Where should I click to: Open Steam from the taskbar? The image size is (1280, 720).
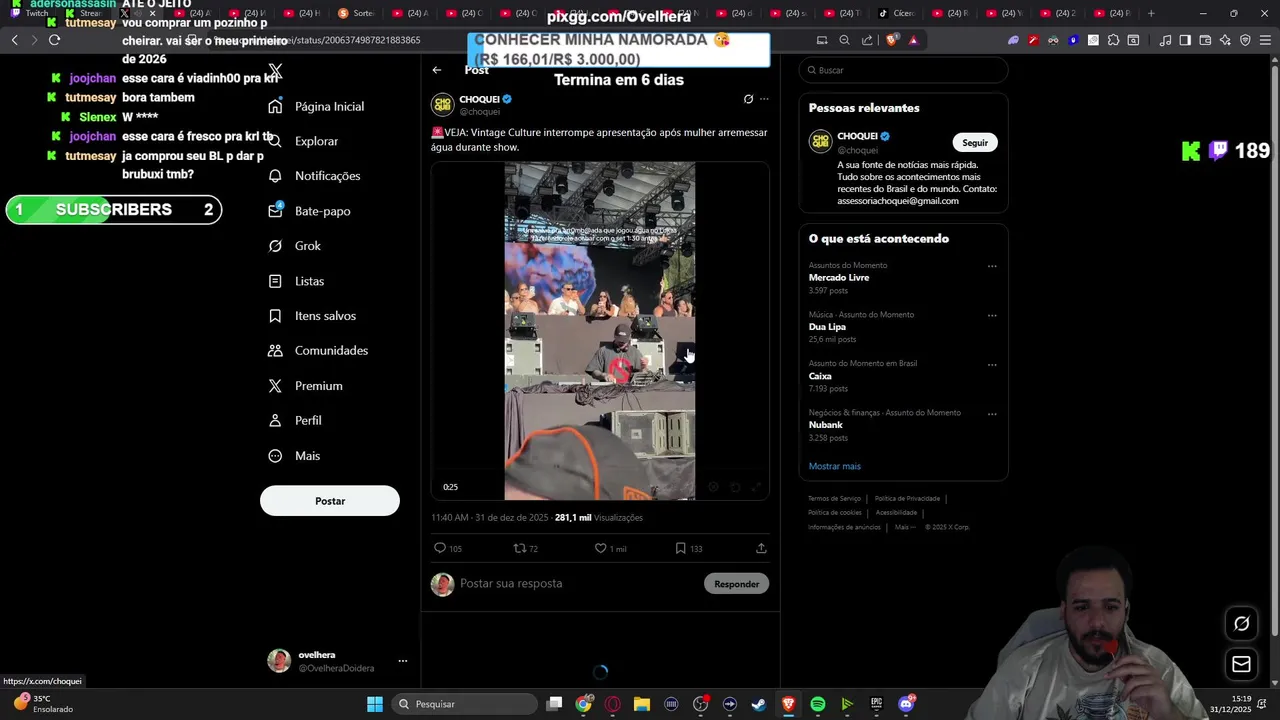pos(759,704)
